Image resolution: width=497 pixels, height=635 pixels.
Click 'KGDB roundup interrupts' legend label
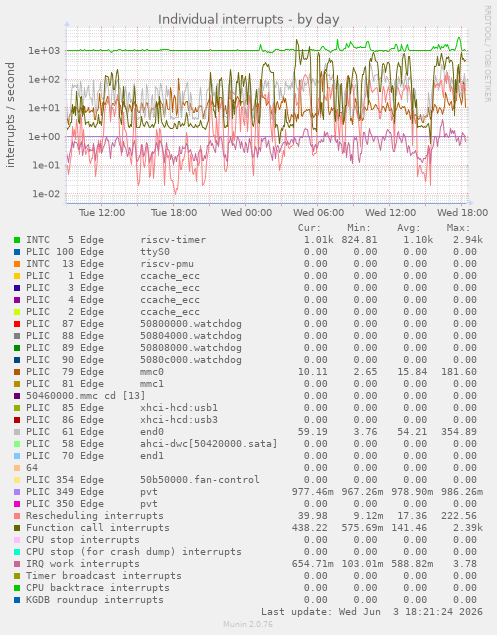[95, 600]
